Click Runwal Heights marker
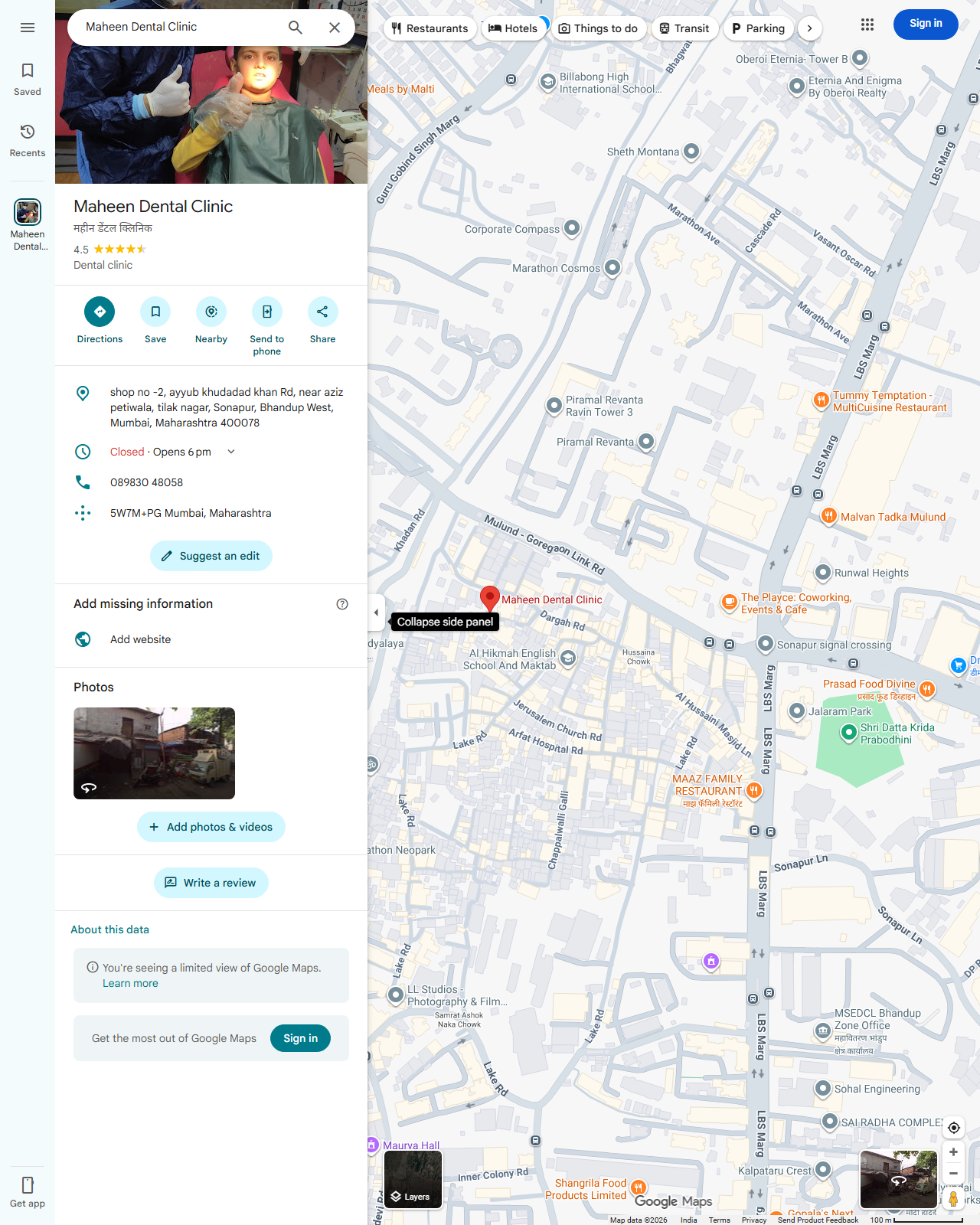Screen dimensions: 980x1225 point(823,572)
